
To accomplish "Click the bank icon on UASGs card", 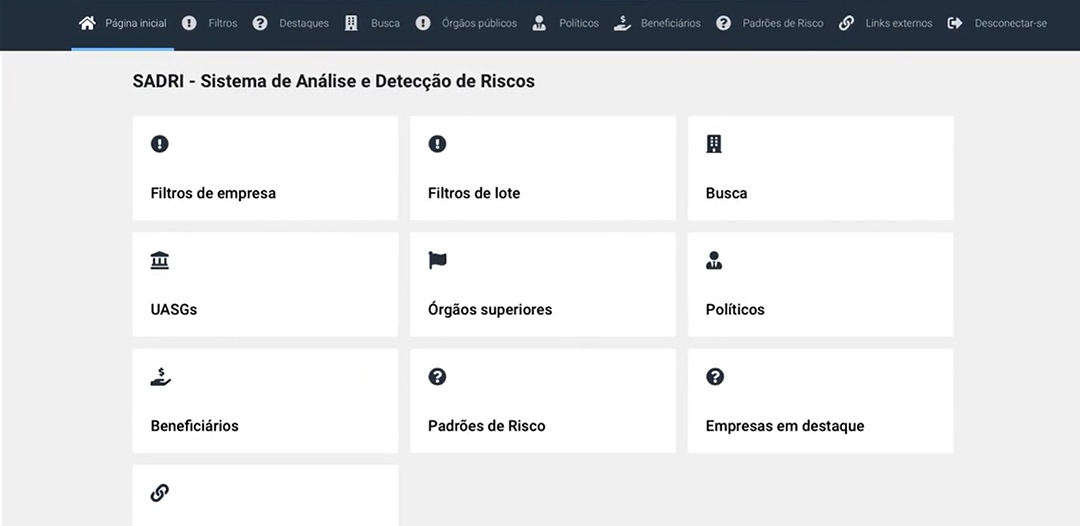I will [x=160, y=260].
